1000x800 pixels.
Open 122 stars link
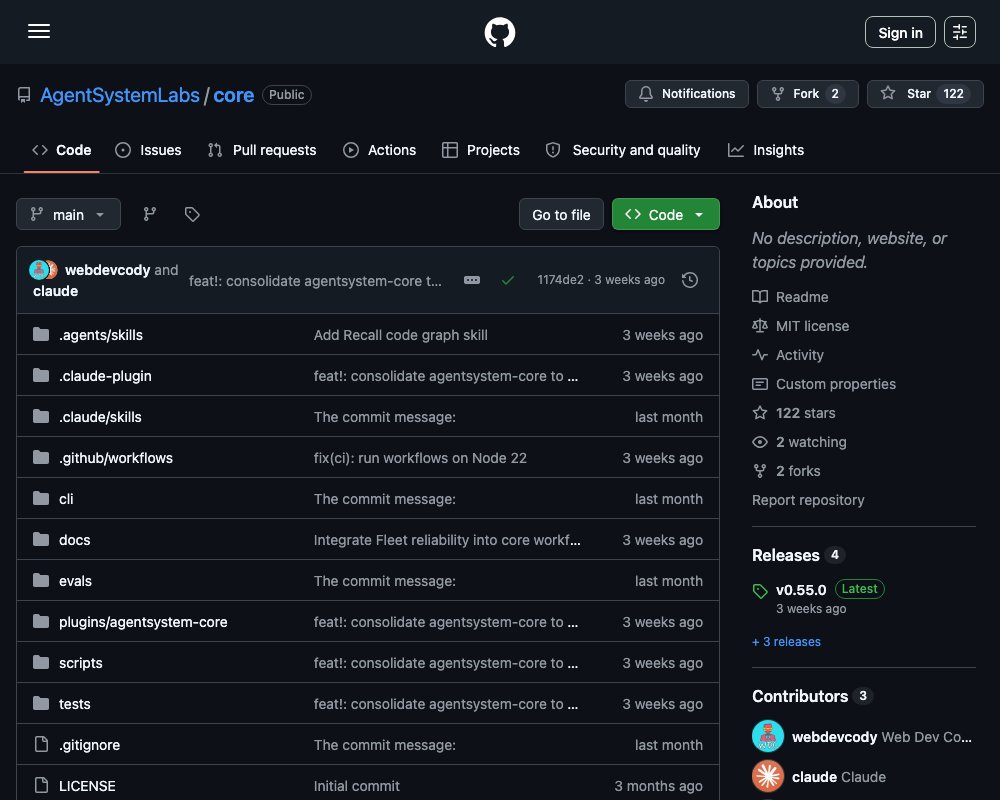(x=794, y=413)
